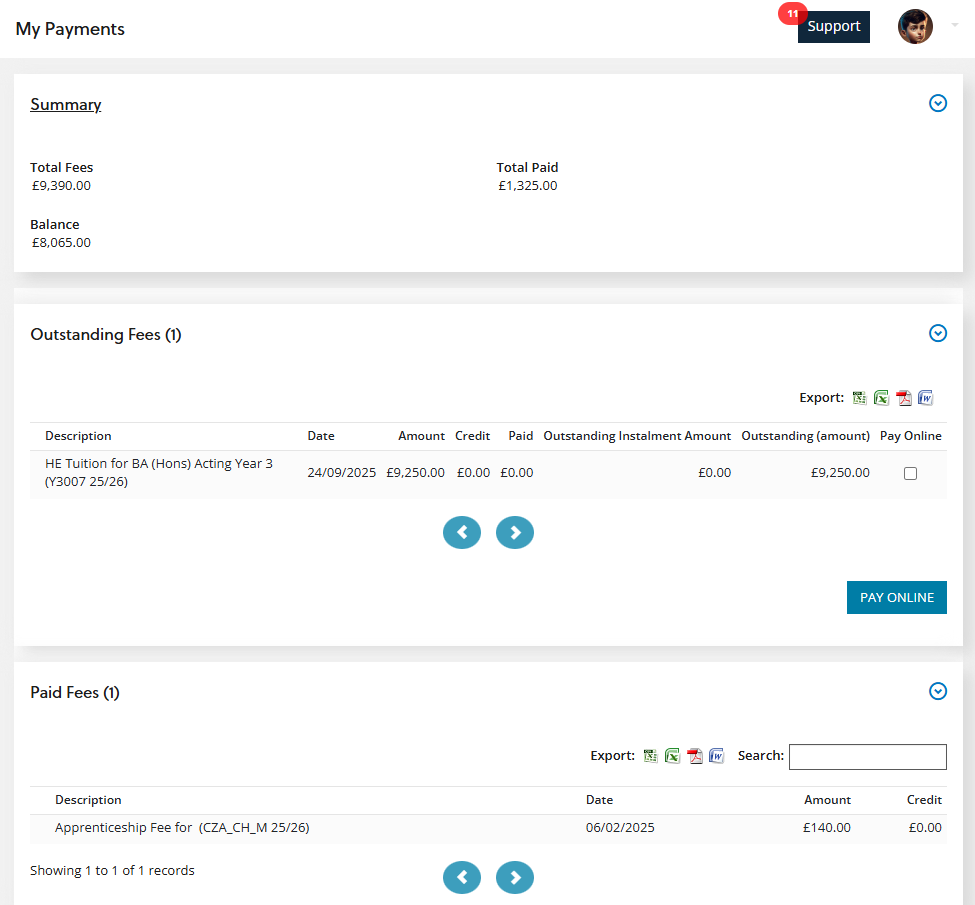
Task: Collapse the Summary section
Action: point(938,103)
